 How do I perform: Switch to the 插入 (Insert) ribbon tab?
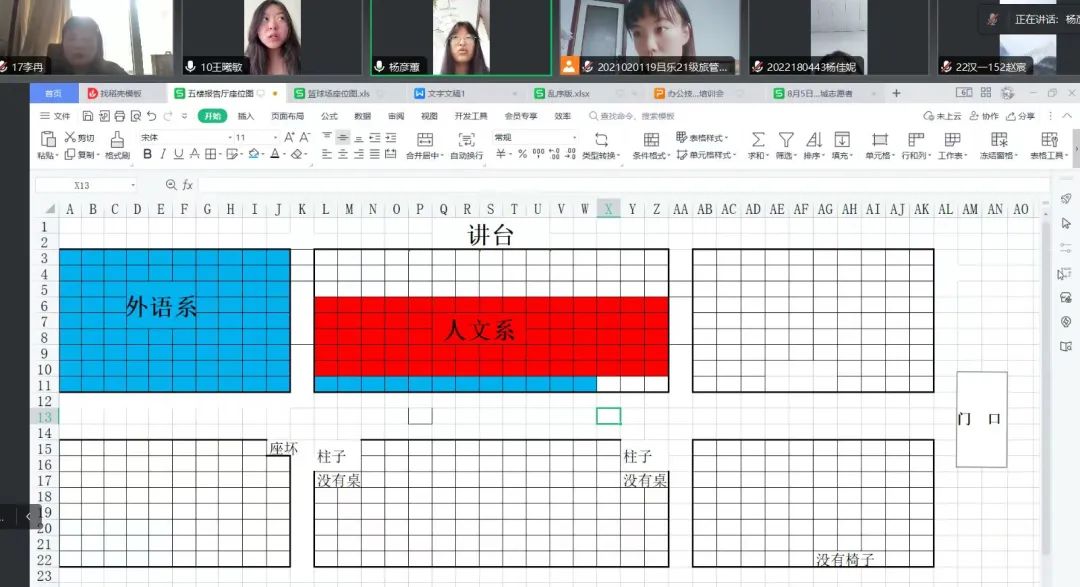[245, 116]
